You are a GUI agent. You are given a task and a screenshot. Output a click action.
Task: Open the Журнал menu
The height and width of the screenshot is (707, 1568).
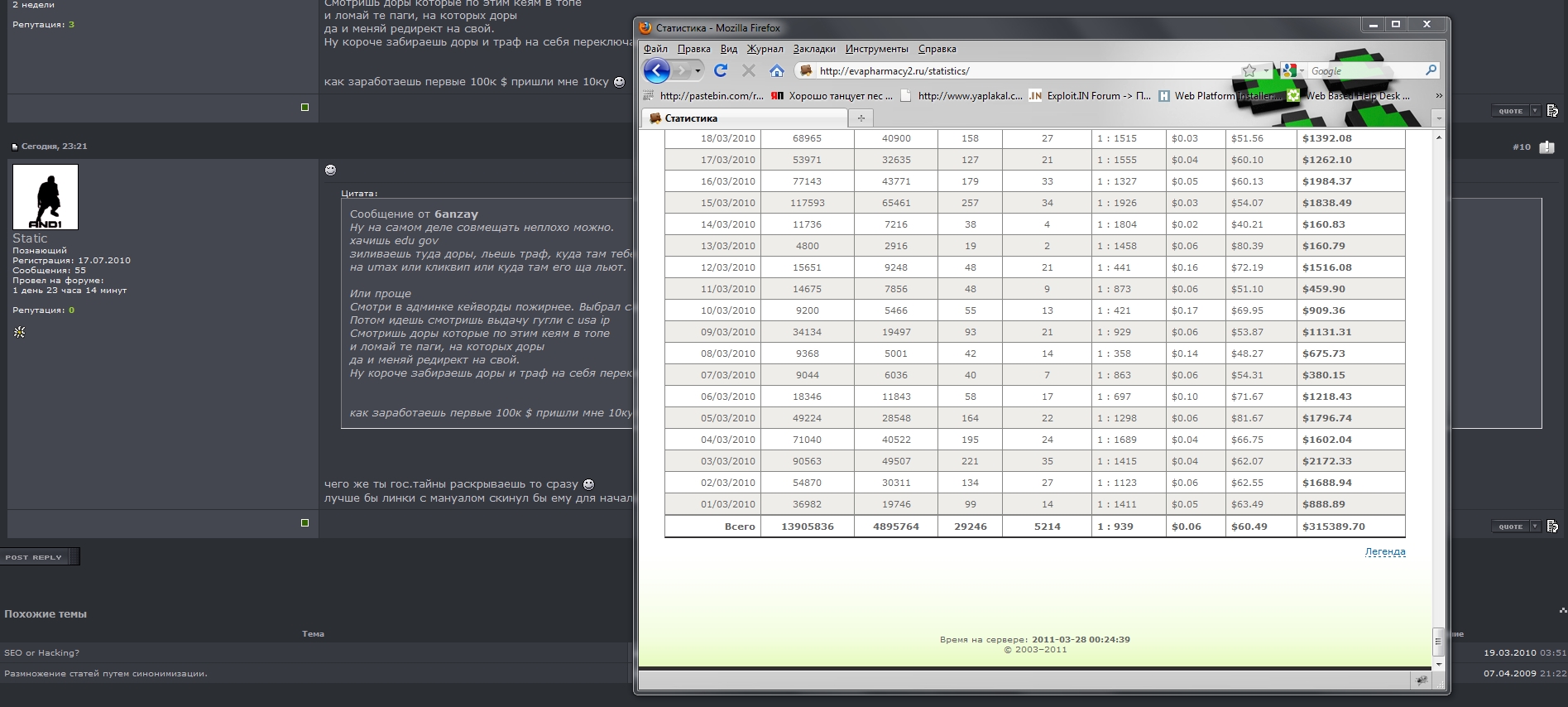765,49
